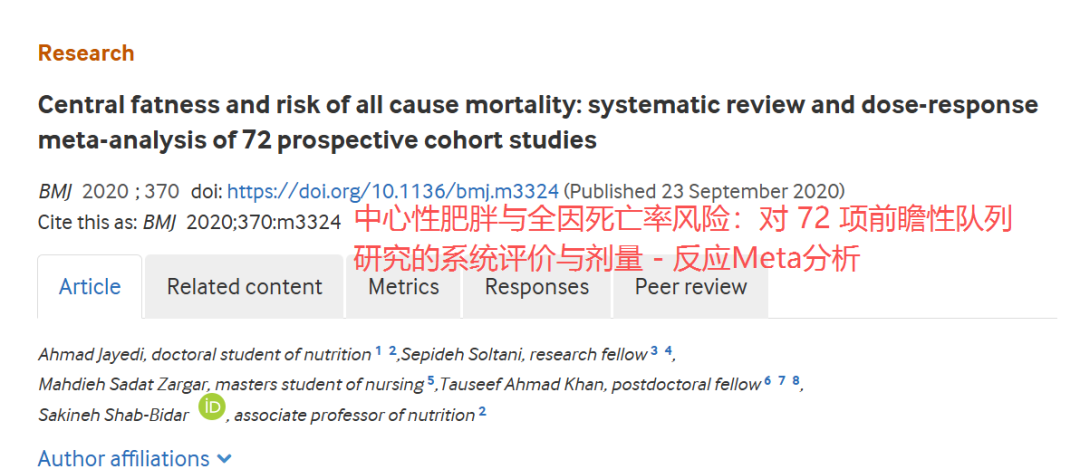The height and width of the screenshot is (469, 1080).
Task: Click affiliation superscript 1 after Ahmad Jayedi
Action: click(x=378, y=351)
